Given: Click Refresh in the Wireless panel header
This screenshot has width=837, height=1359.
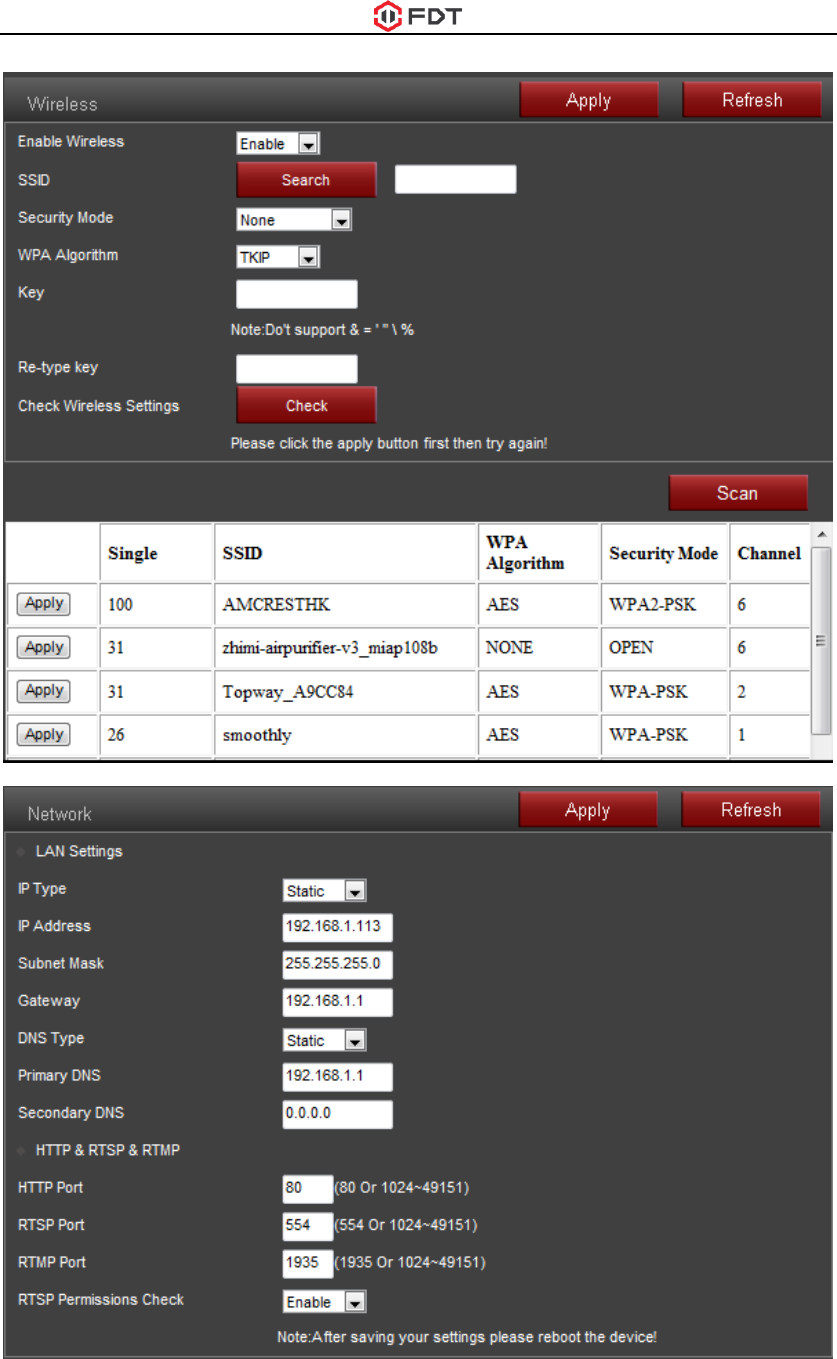Looking at the screenshot, I should [x=752, y=100].
